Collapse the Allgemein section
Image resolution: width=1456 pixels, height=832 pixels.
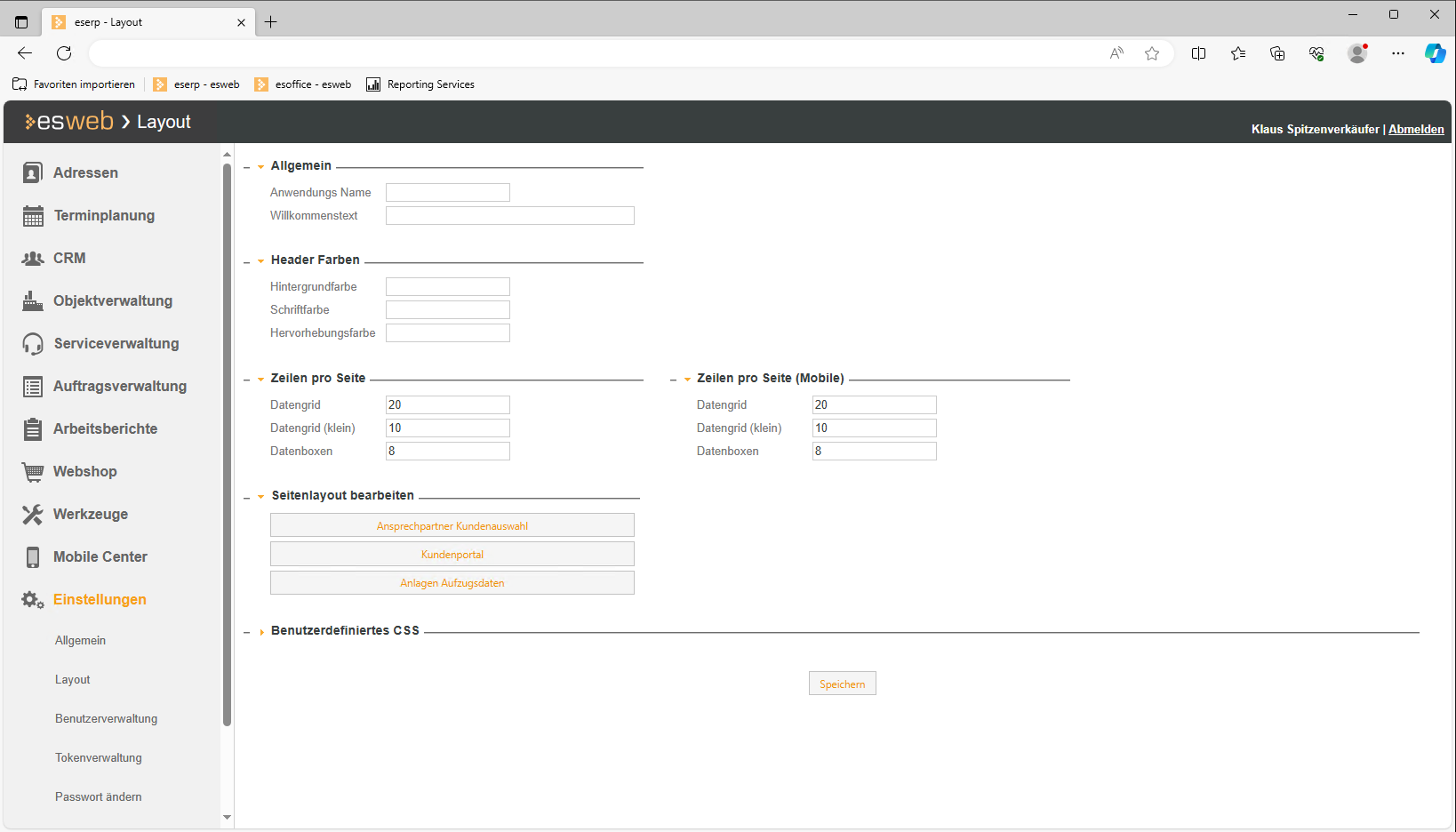click(260, 167)
